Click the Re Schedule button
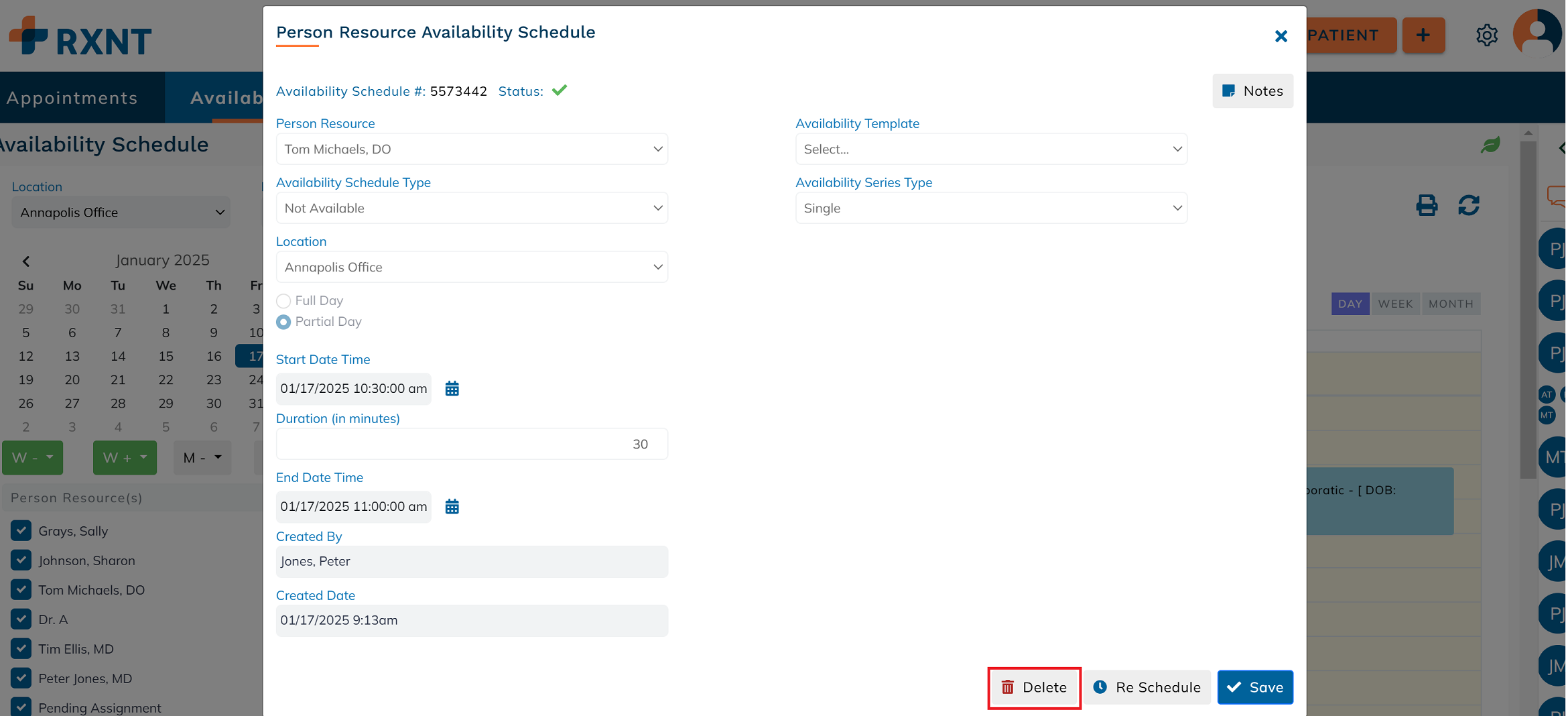The width and height of the screenshot is (1568, 716). 1147,687
